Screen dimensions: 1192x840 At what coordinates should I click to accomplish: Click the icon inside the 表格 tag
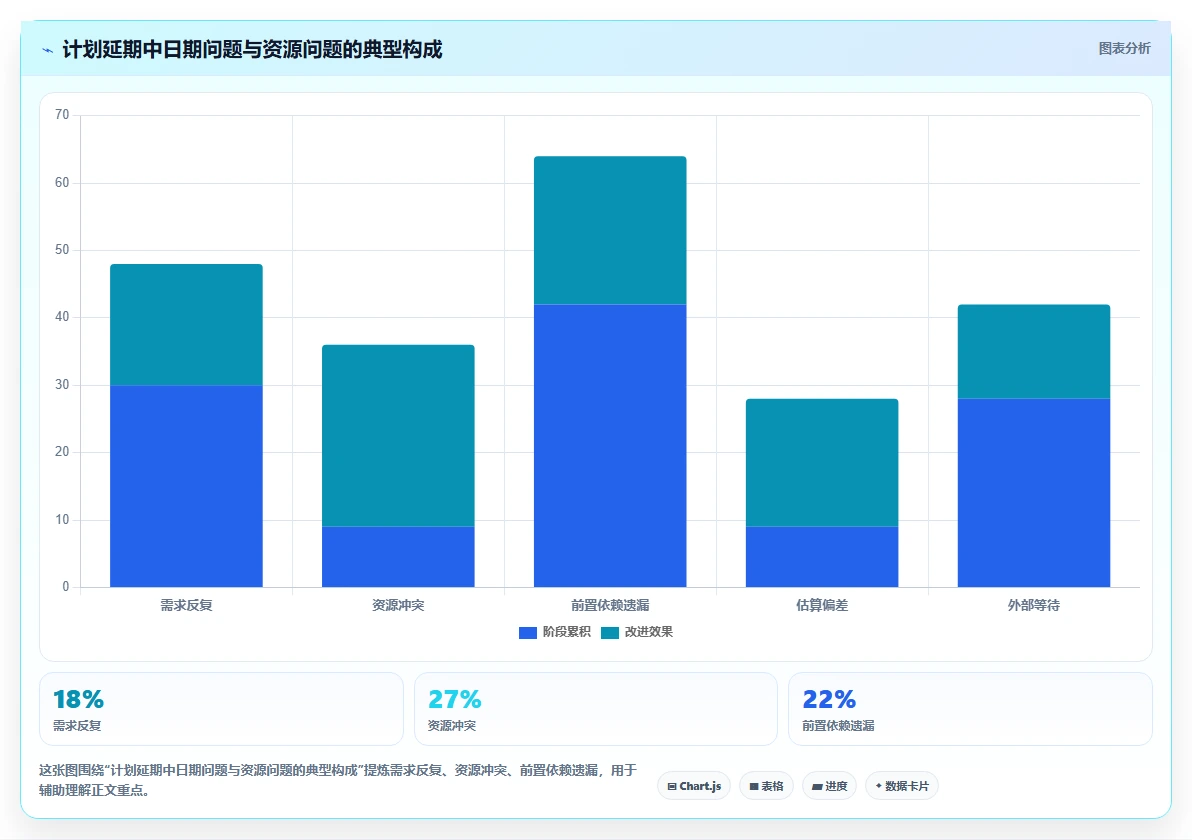[754, 787]
